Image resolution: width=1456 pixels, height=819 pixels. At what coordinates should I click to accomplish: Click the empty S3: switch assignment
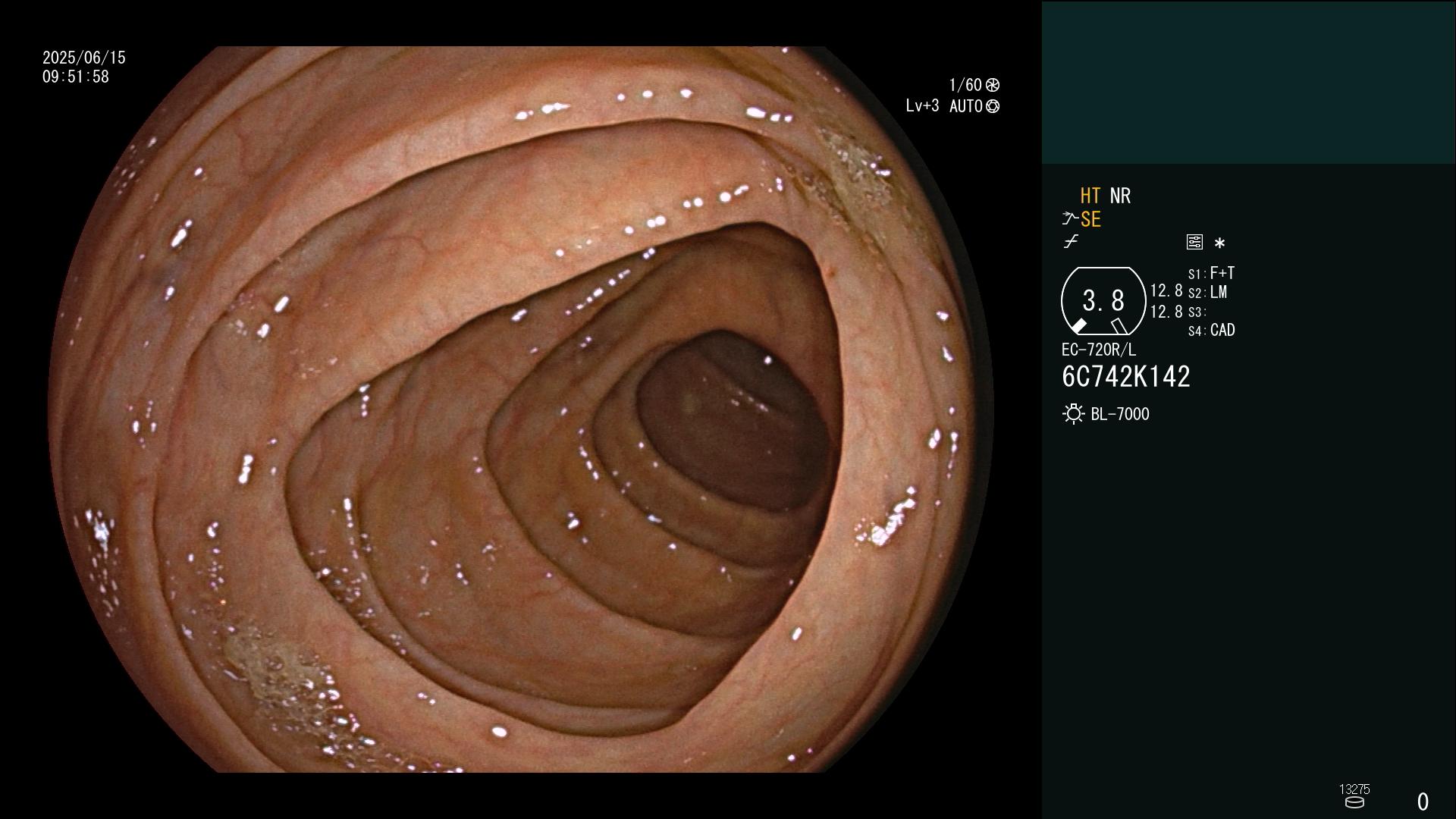pyautogui.click(x=1197, y=312)
